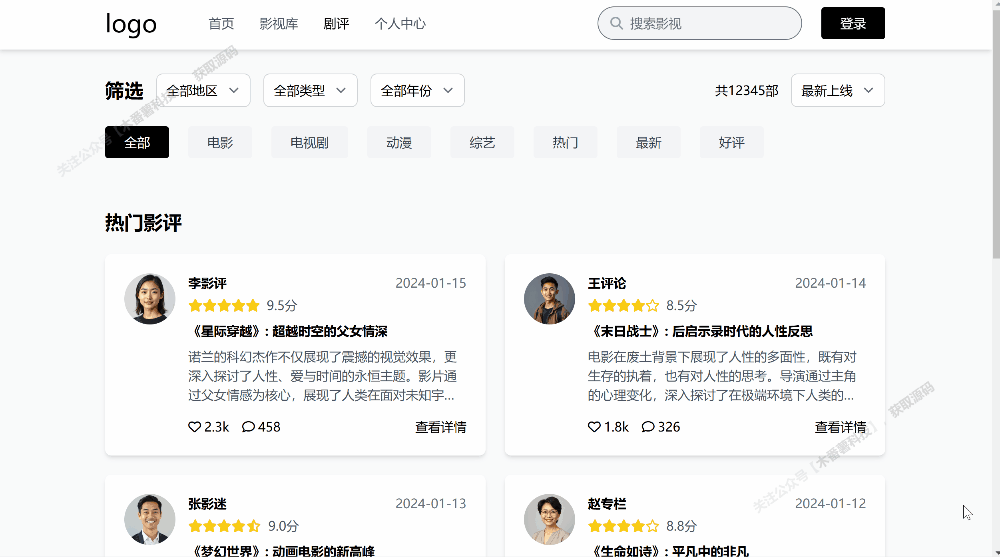Open the 全部地区 dropdown
This screenshot has width=1000, height=557.
coord(203,91)
